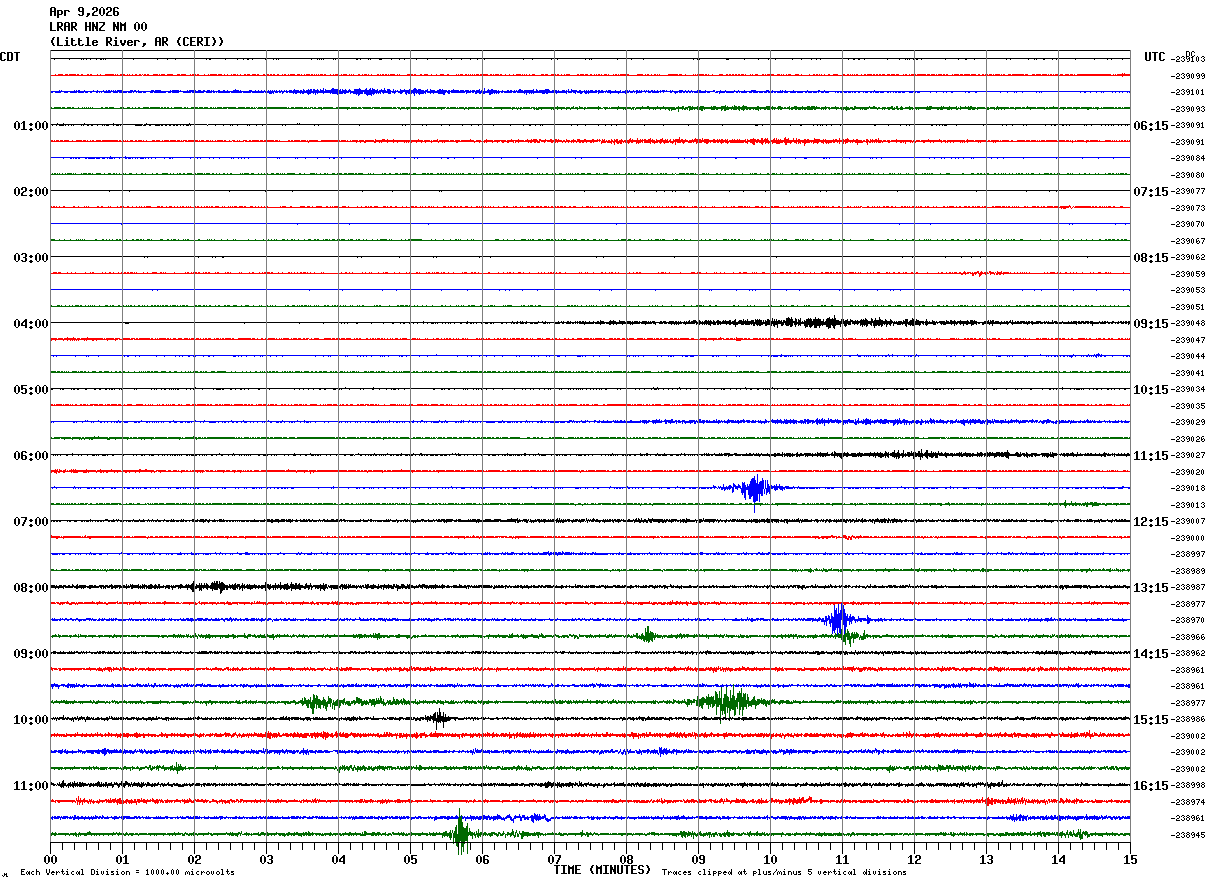Click the 03:00 CDT row label
The width and height of the screenshot is (1210, 886).
[31, 258]
